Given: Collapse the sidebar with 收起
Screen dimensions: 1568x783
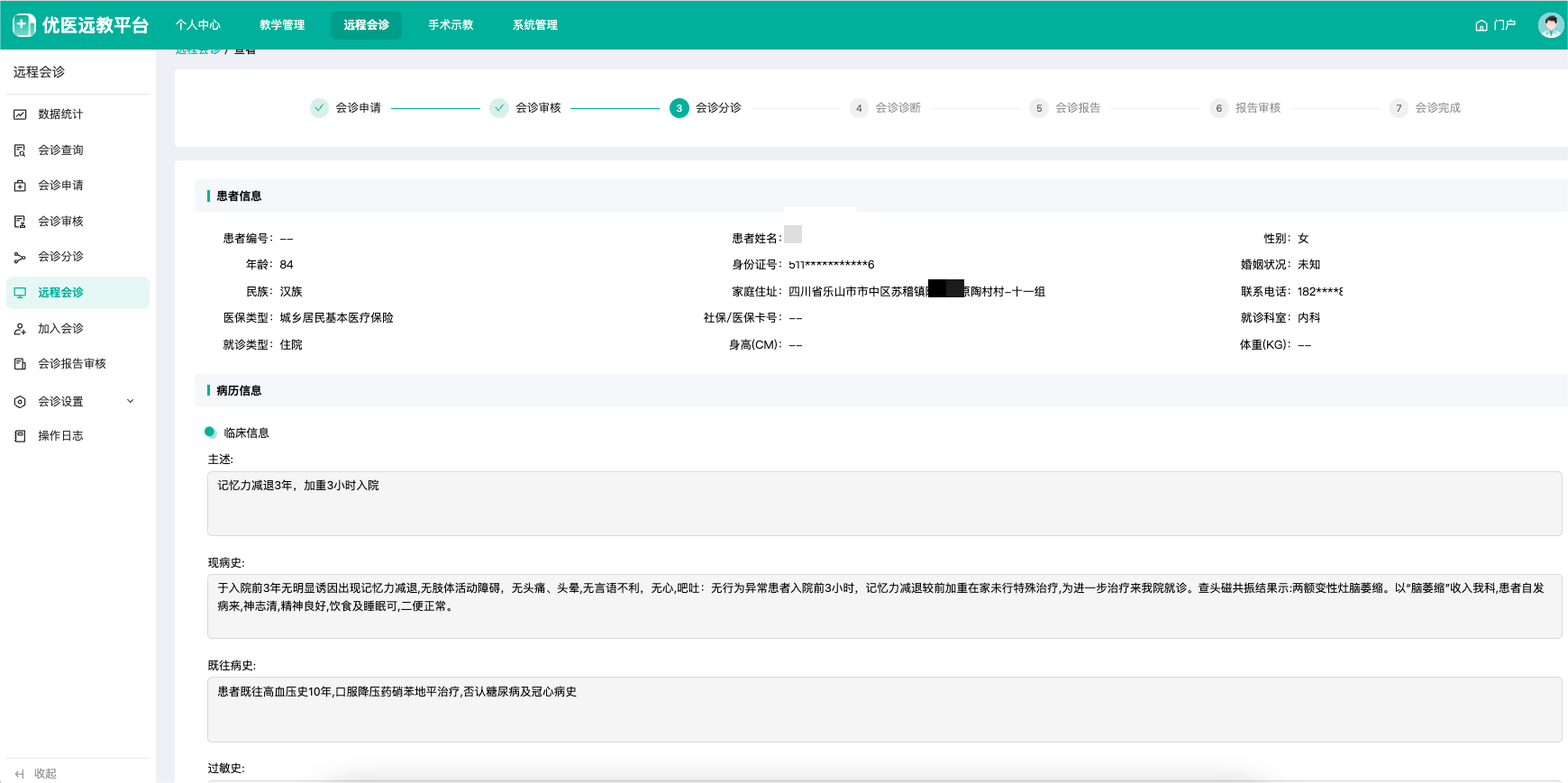Looking at the screenshot, I should click(x=36, y=773).
